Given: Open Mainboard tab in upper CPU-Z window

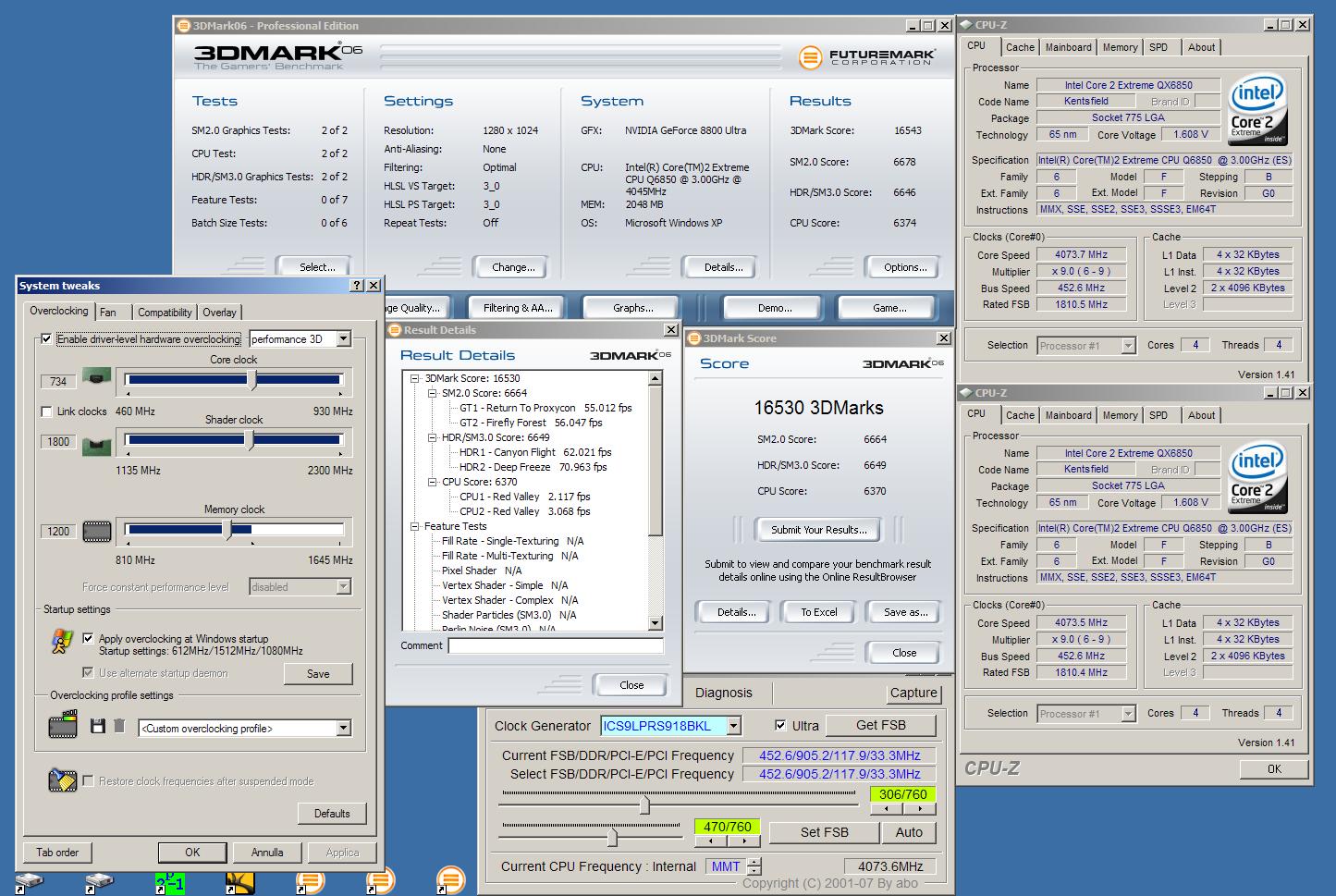Looking at the screenshot, I should click(1068, 47).
